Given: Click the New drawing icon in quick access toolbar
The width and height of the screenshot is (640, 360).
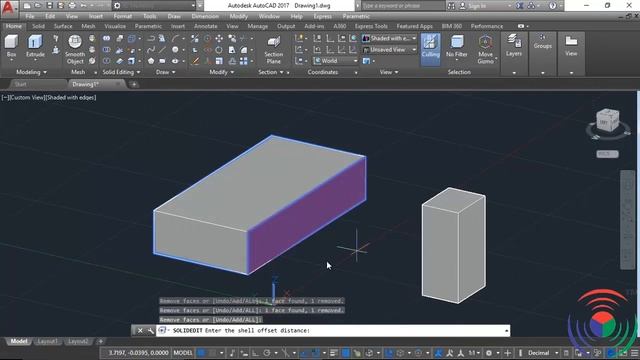Looking at the screenshot, I should [27, 6].
